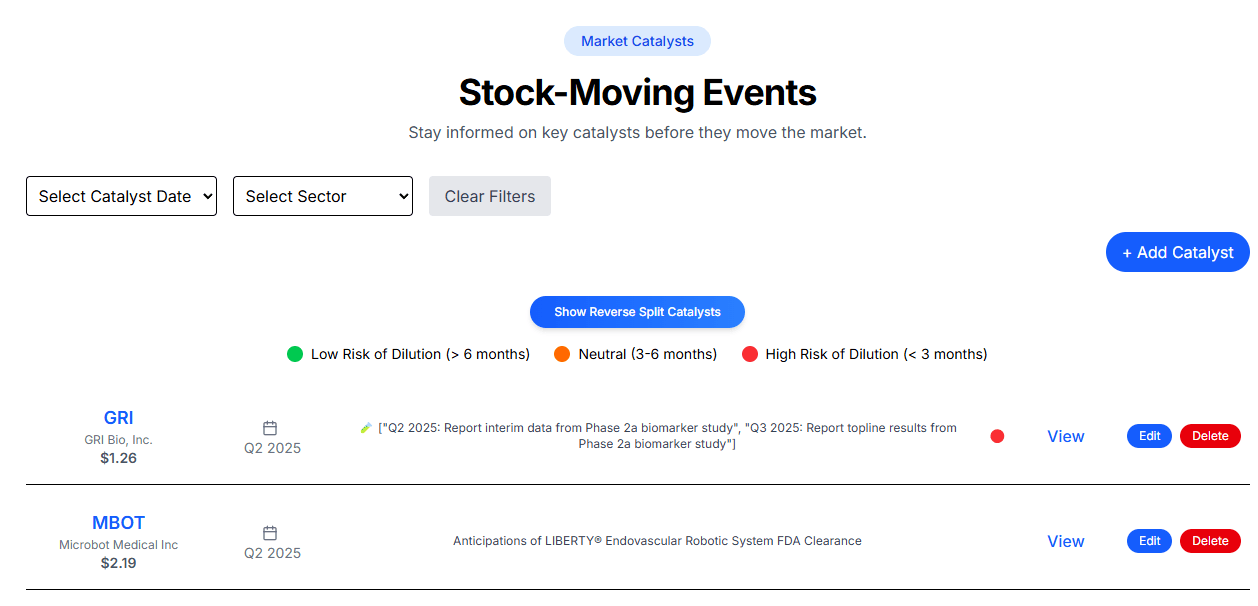Open the GRI ticker link

point(118,418)
